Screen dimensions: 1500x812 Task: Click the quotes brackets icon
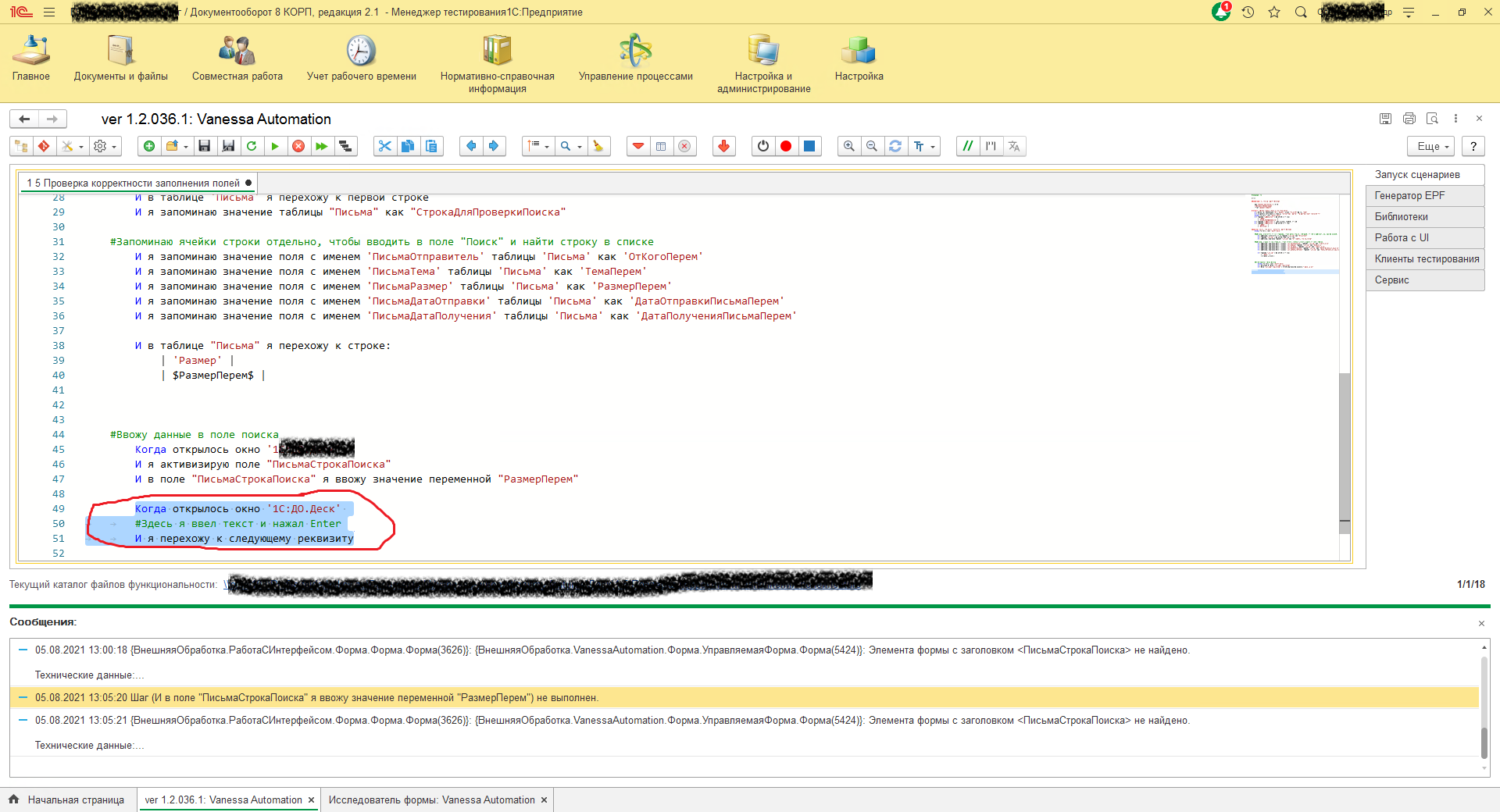(991, 146)
